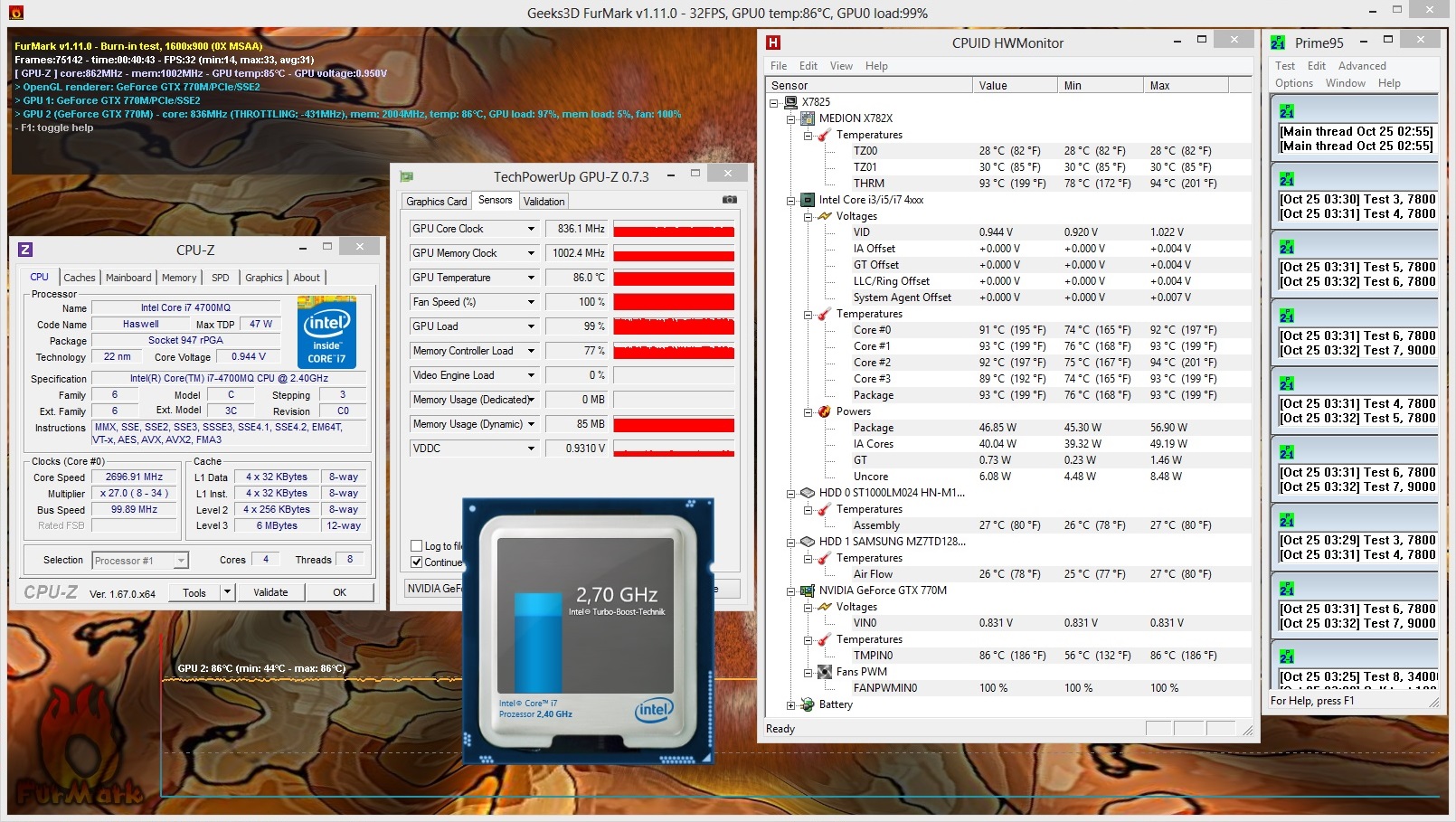Open the arrow next to CPU-Z Tools button
The width and height of the screenshot is (1456, 822).
tap(228, 592)
